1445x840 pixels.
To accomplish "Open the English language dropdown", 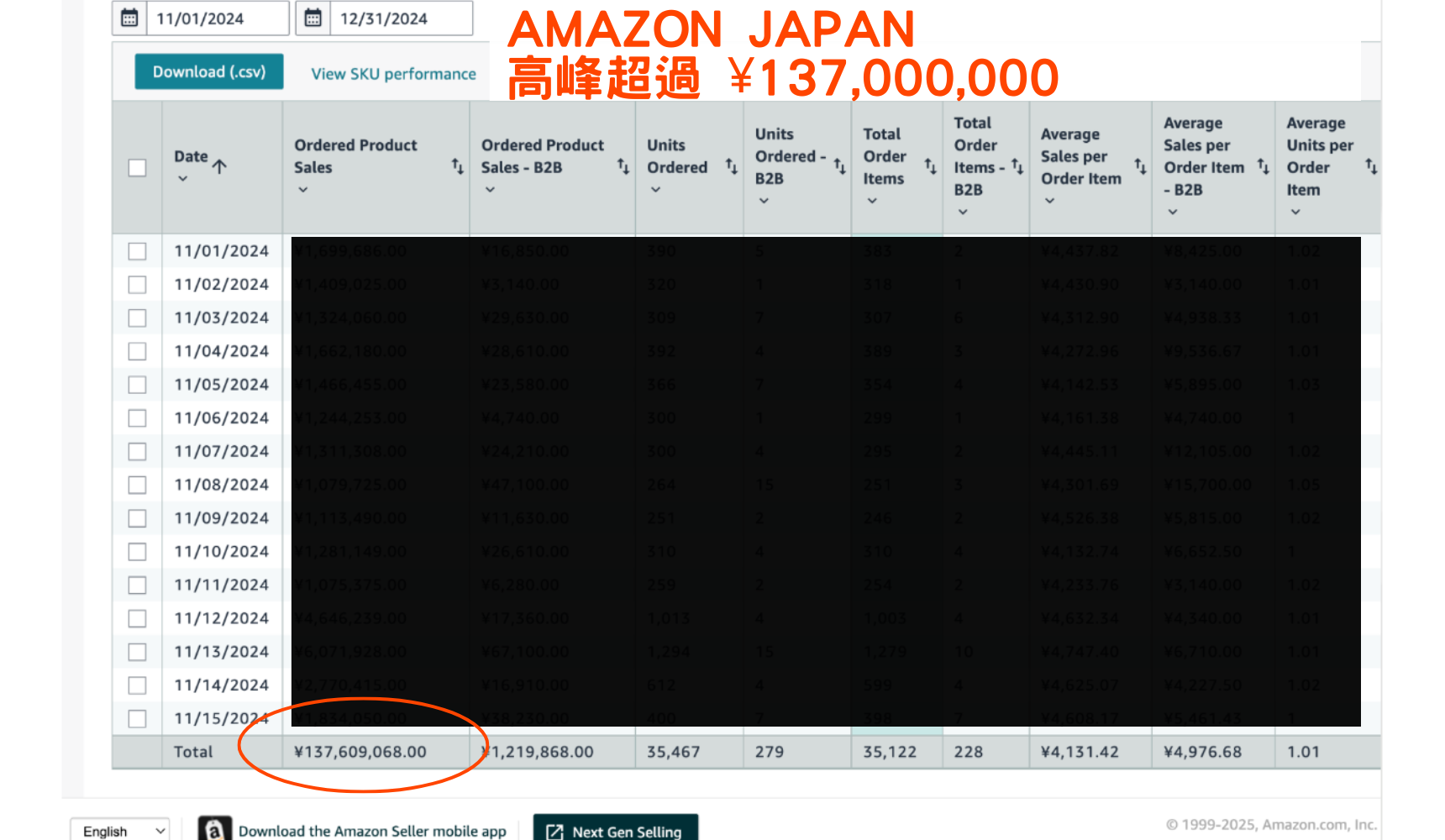I will (x=119, y=830).
